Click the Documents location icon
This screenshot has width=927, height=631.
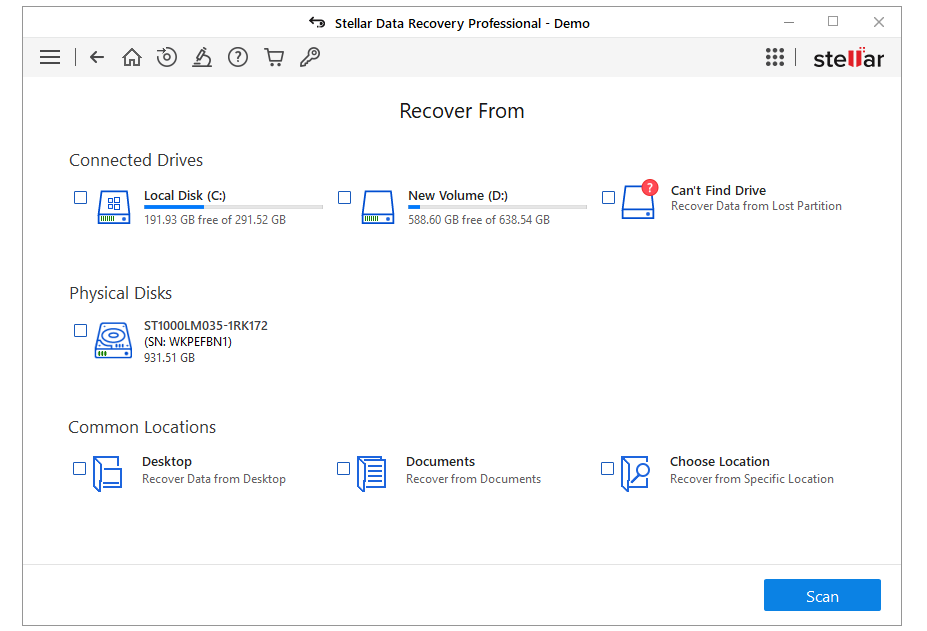click(x=372, y=473)
